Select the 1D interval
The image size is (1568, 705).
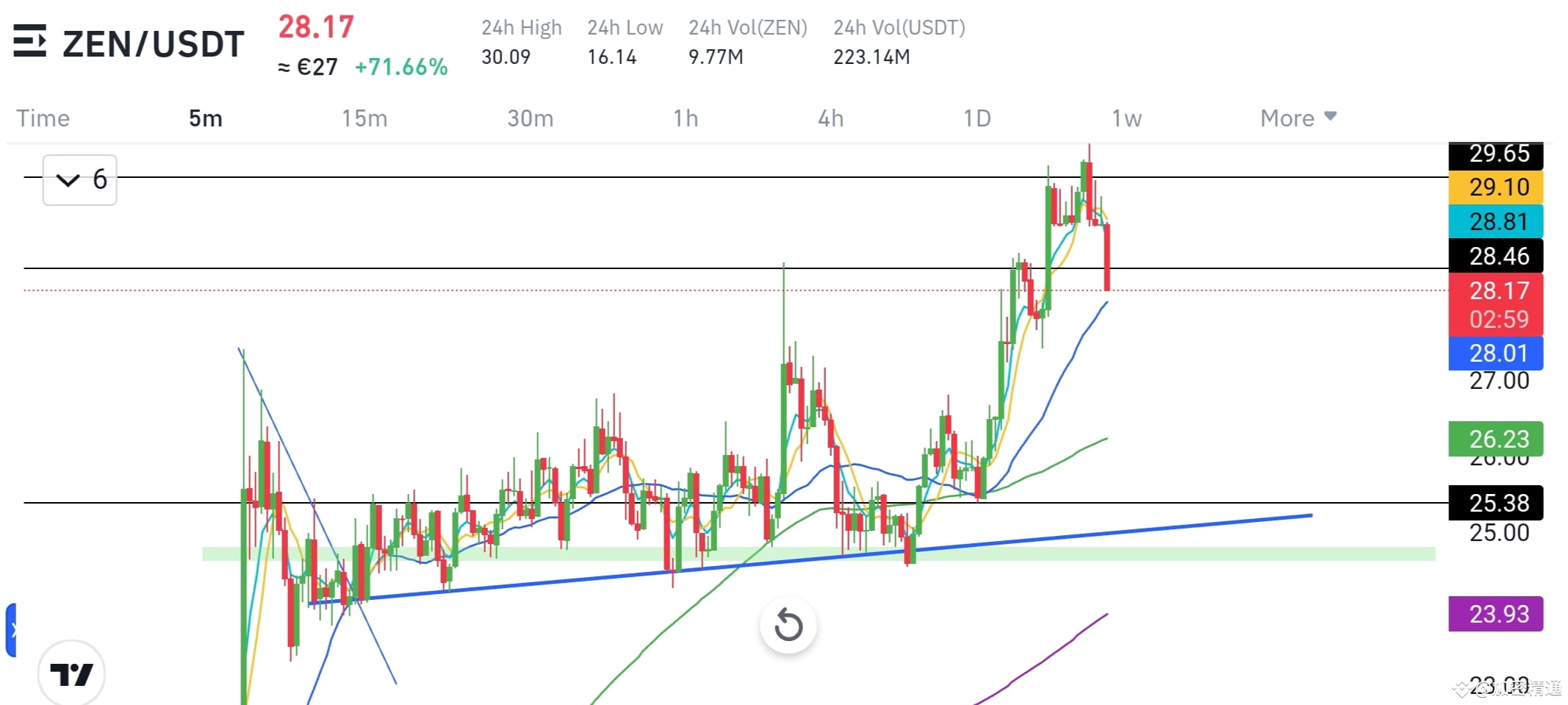[978, 118]
